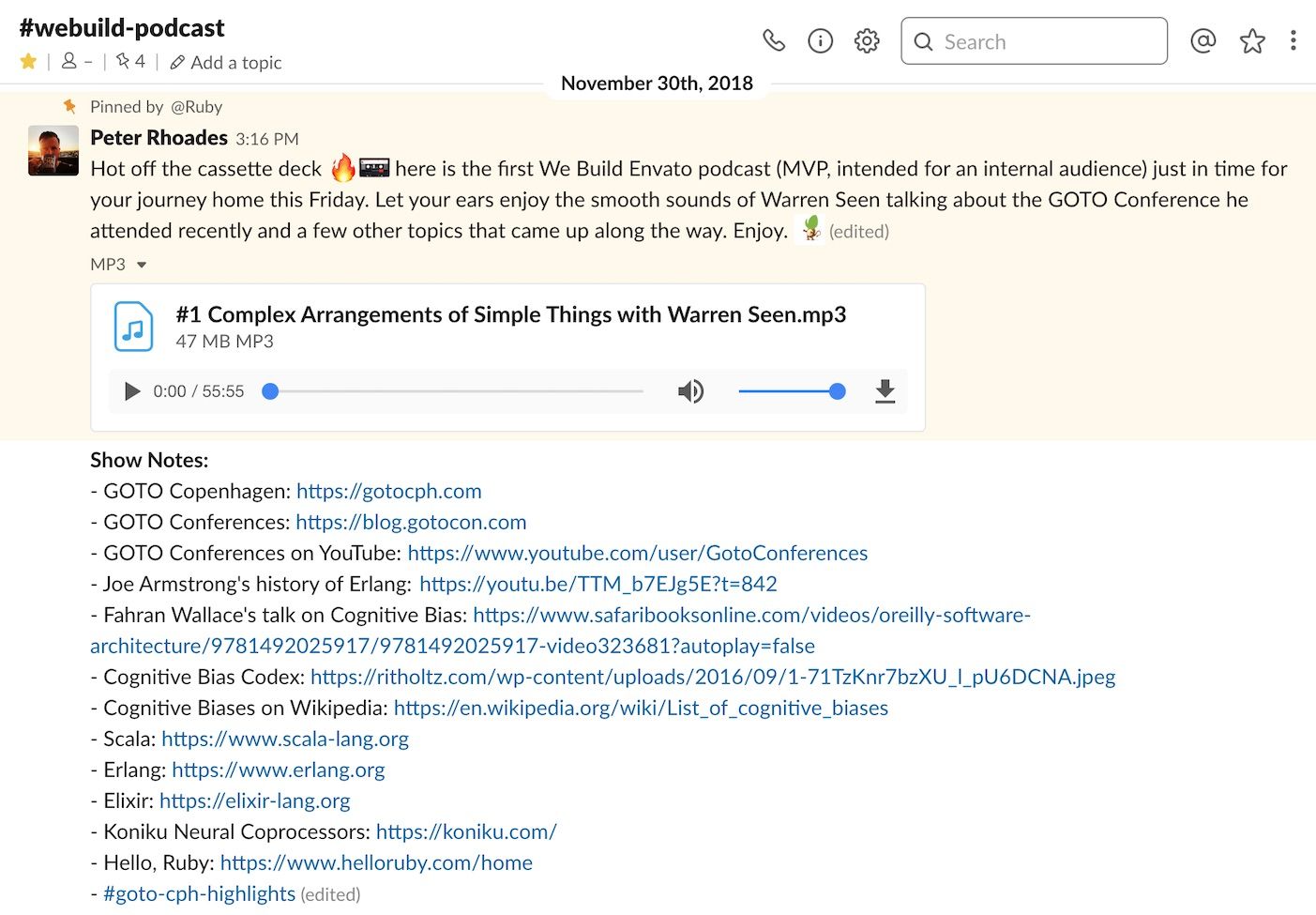Open the koniku.com link

(x=466, y=831)
